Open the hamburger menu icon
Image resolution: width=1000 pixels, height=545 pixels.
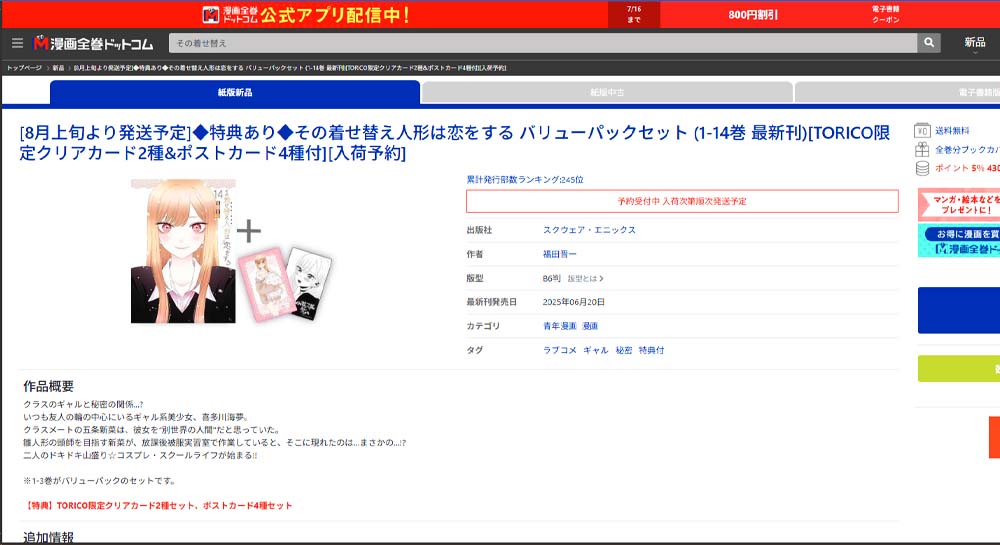(x=17, y=43)
